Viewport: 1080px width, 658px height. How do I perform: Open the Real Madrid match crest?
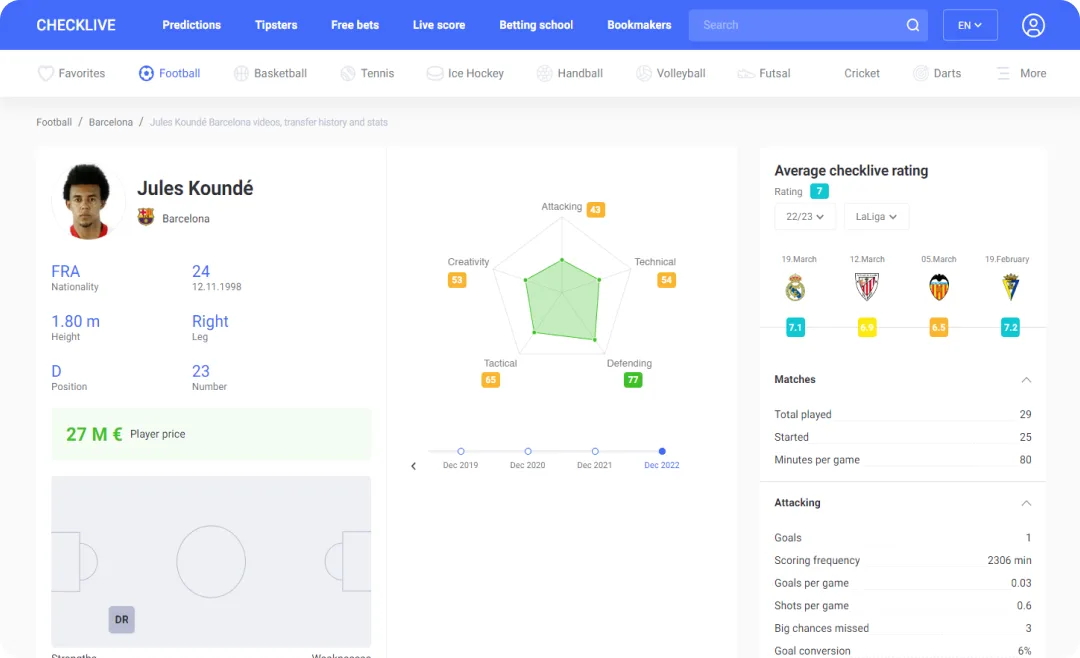coord(796,287)
